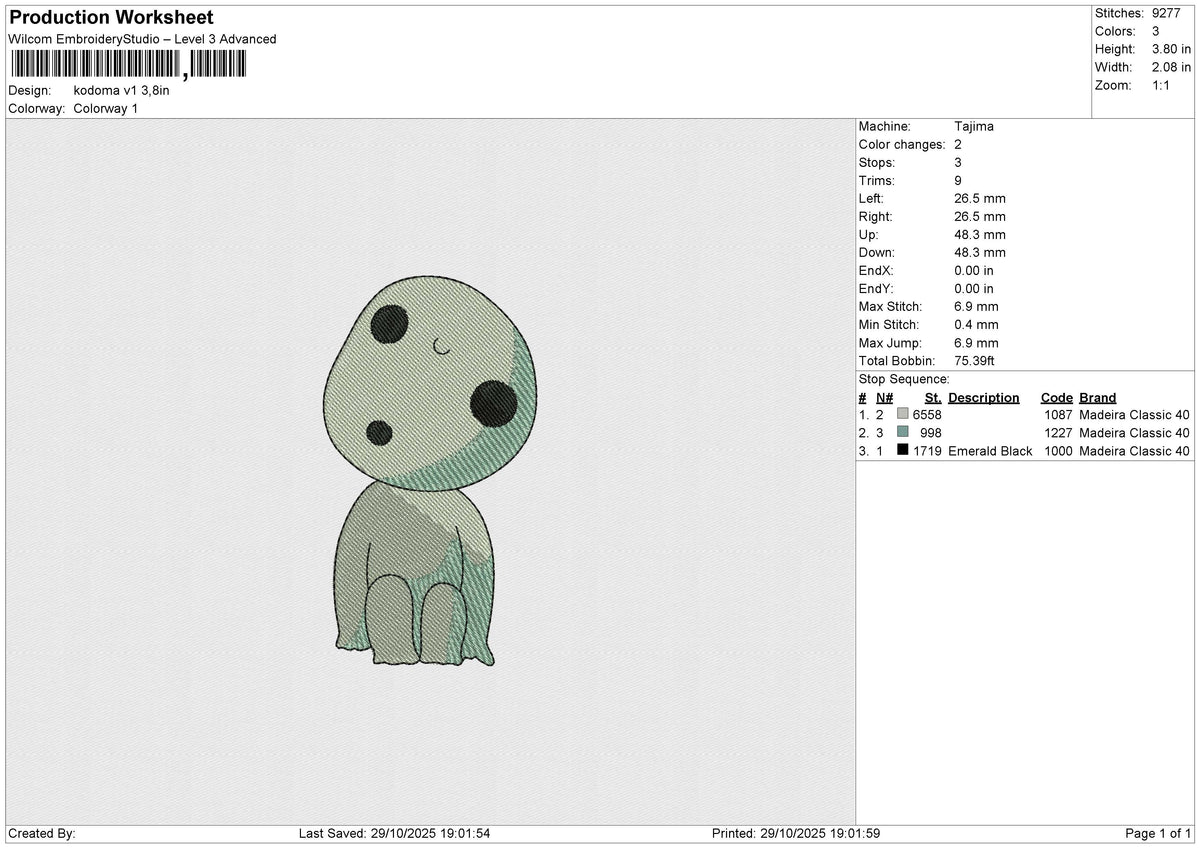The height and width of the screenshot is (848, 1200).
Task: Click the Colors value 3
Action: click(x=1155, y=31)
